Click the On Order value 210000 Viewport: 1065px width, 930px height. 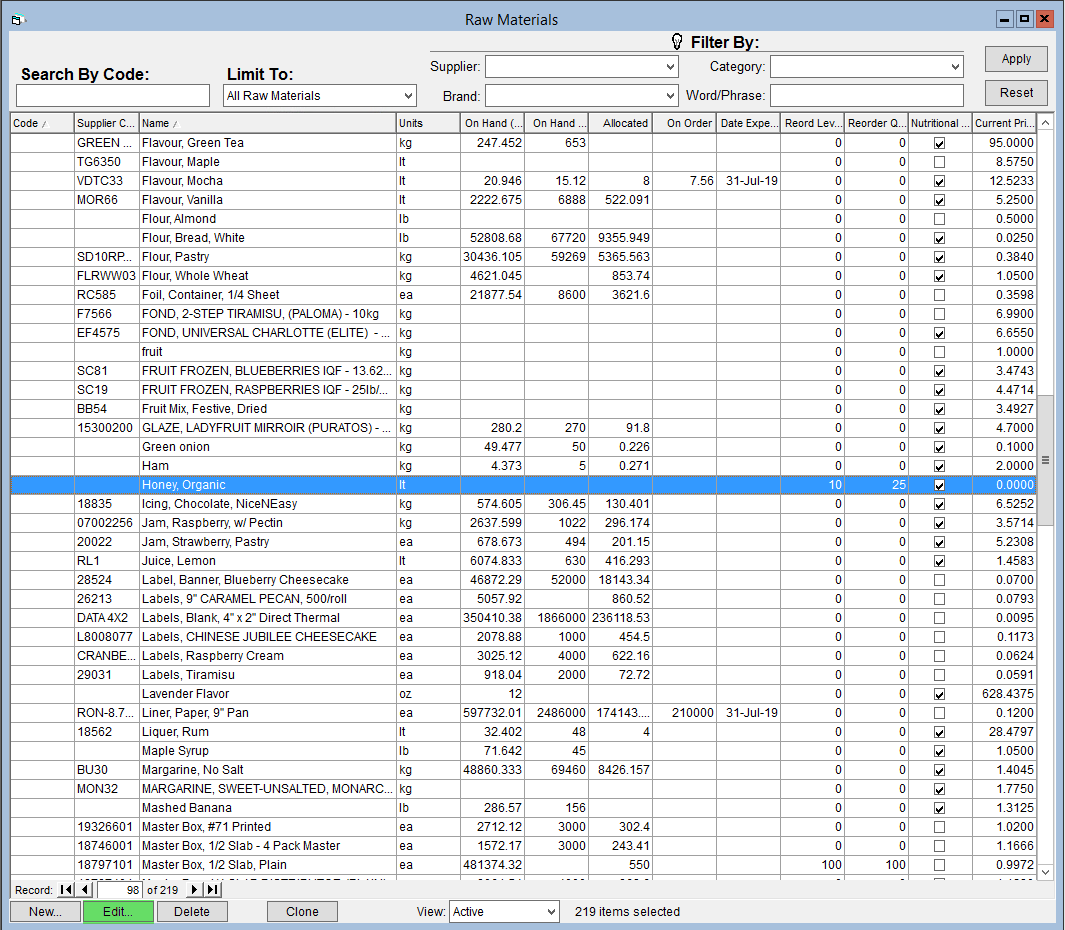click(685, 713)
